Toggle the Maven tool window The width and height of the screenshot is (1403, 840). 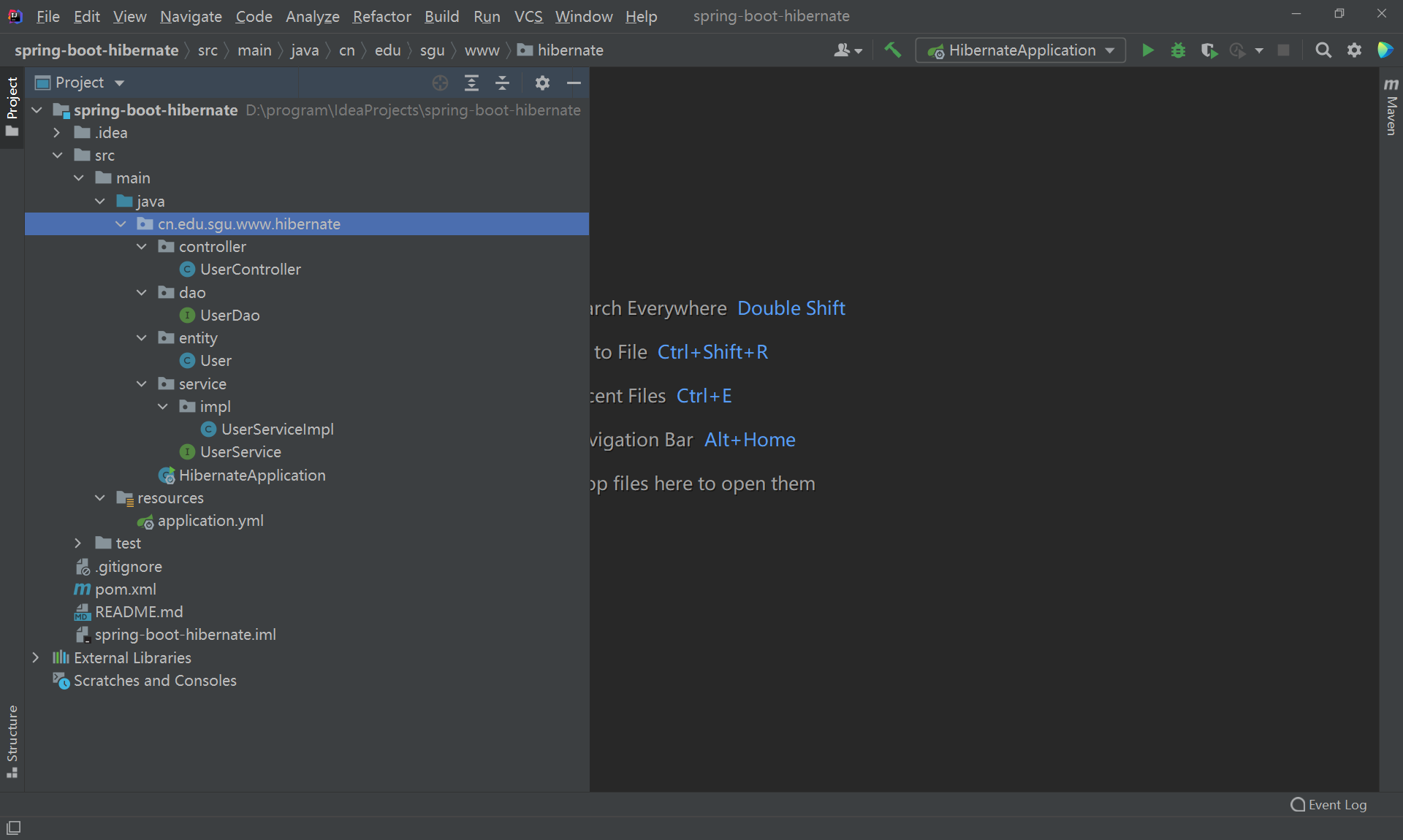(1391, 107)
